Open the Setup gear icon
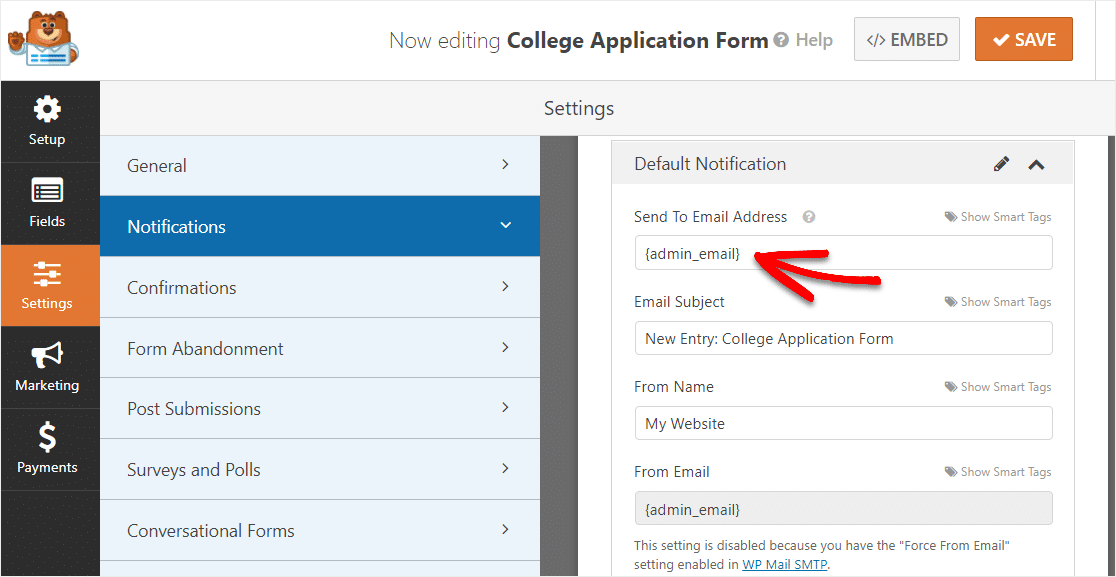The height and width of the screenshot is (577, 1116). click(47, 110)
